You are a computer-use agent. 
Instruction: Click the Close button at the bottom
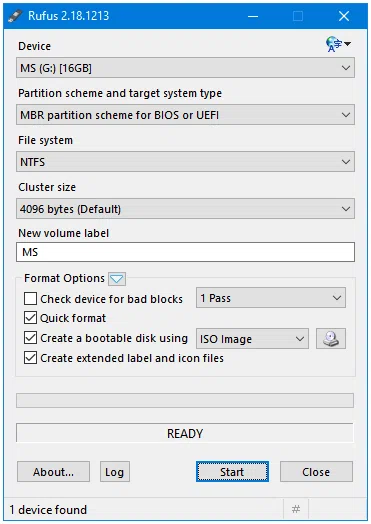coord(316,472)
